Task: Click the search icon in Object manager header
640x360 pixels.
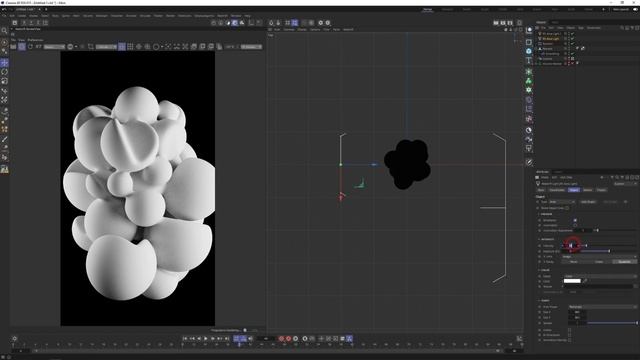Action: coord(622,28)
